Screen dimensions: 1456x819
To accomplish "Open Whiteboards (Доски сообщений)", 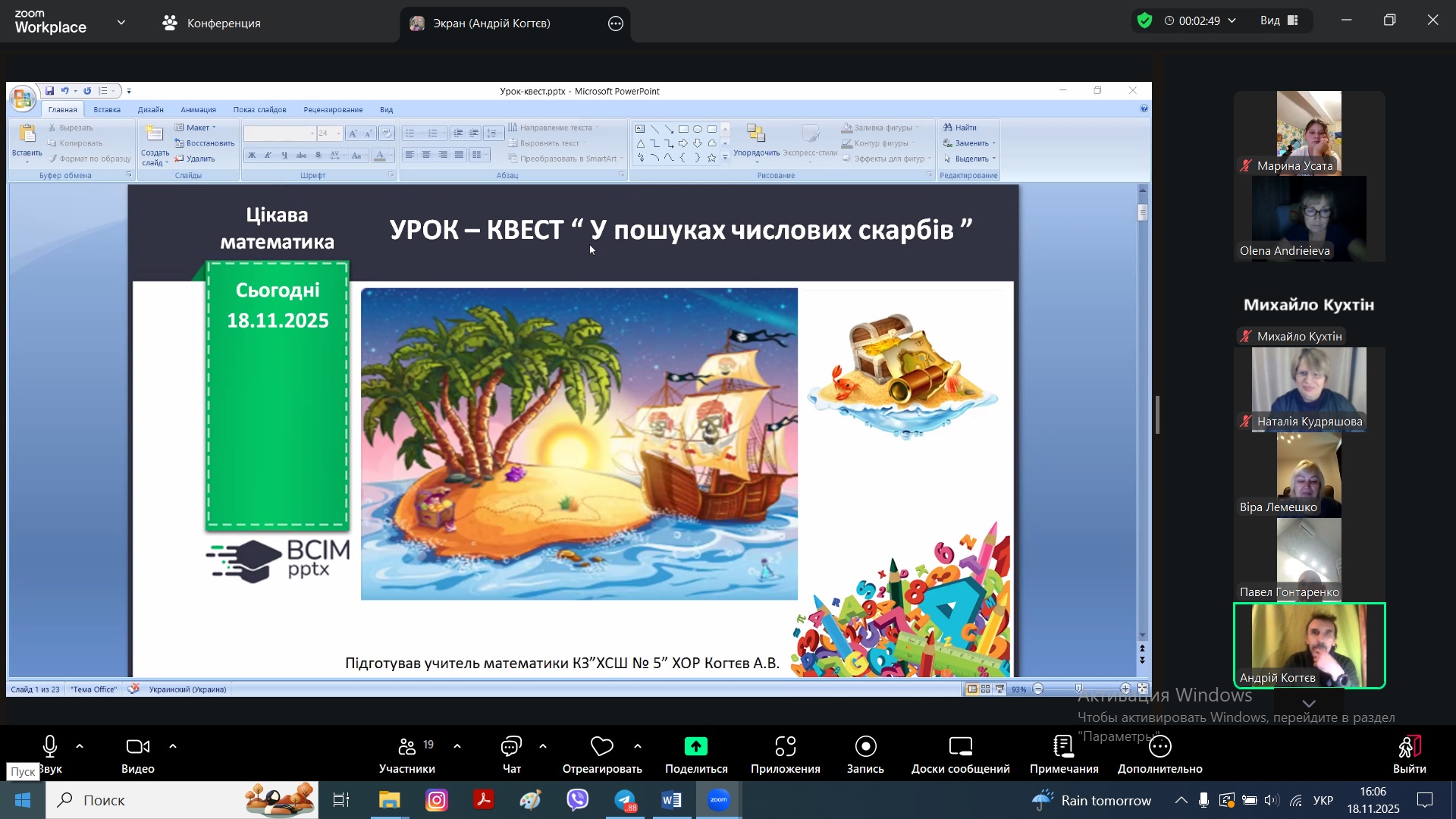I will pos(960,748).
